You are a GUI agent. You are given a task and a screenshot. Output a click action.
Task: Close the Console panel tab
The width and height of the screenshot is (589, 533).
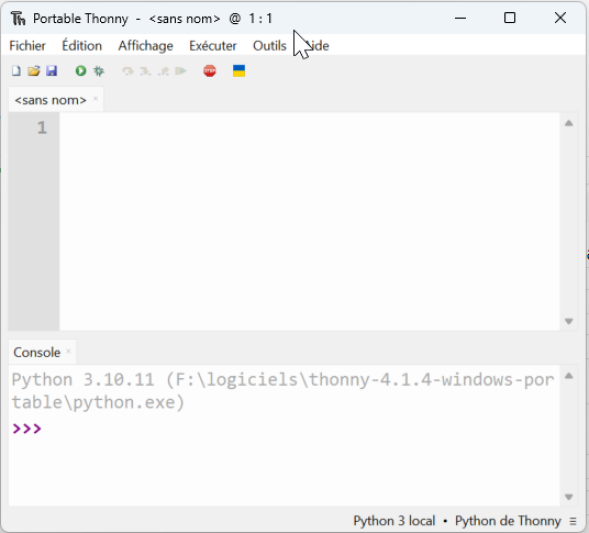tap(68, 351)
